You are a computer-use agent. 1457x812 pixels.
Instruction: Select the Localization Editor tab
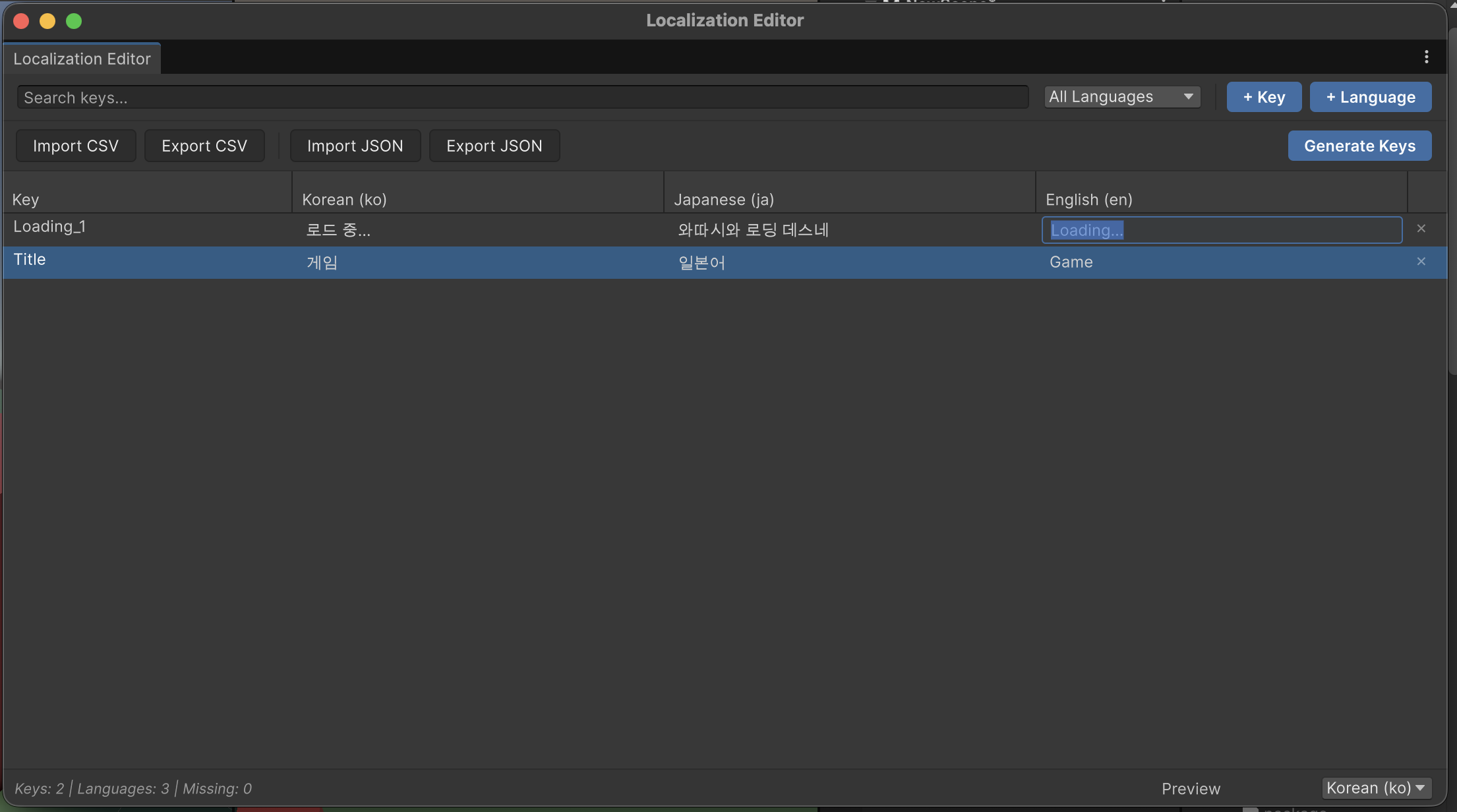pos(82,59)
